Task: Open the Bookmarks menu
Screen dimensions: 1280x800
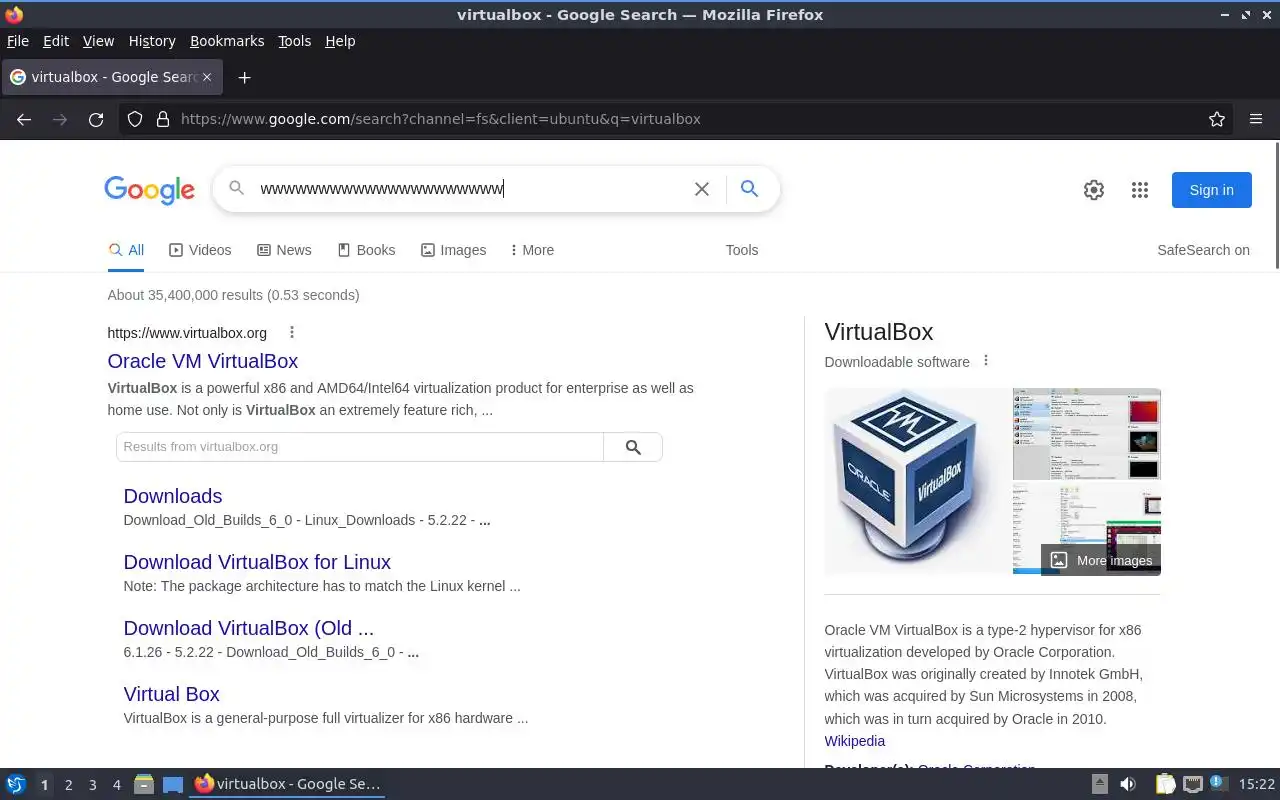Action: click(227, 41)
